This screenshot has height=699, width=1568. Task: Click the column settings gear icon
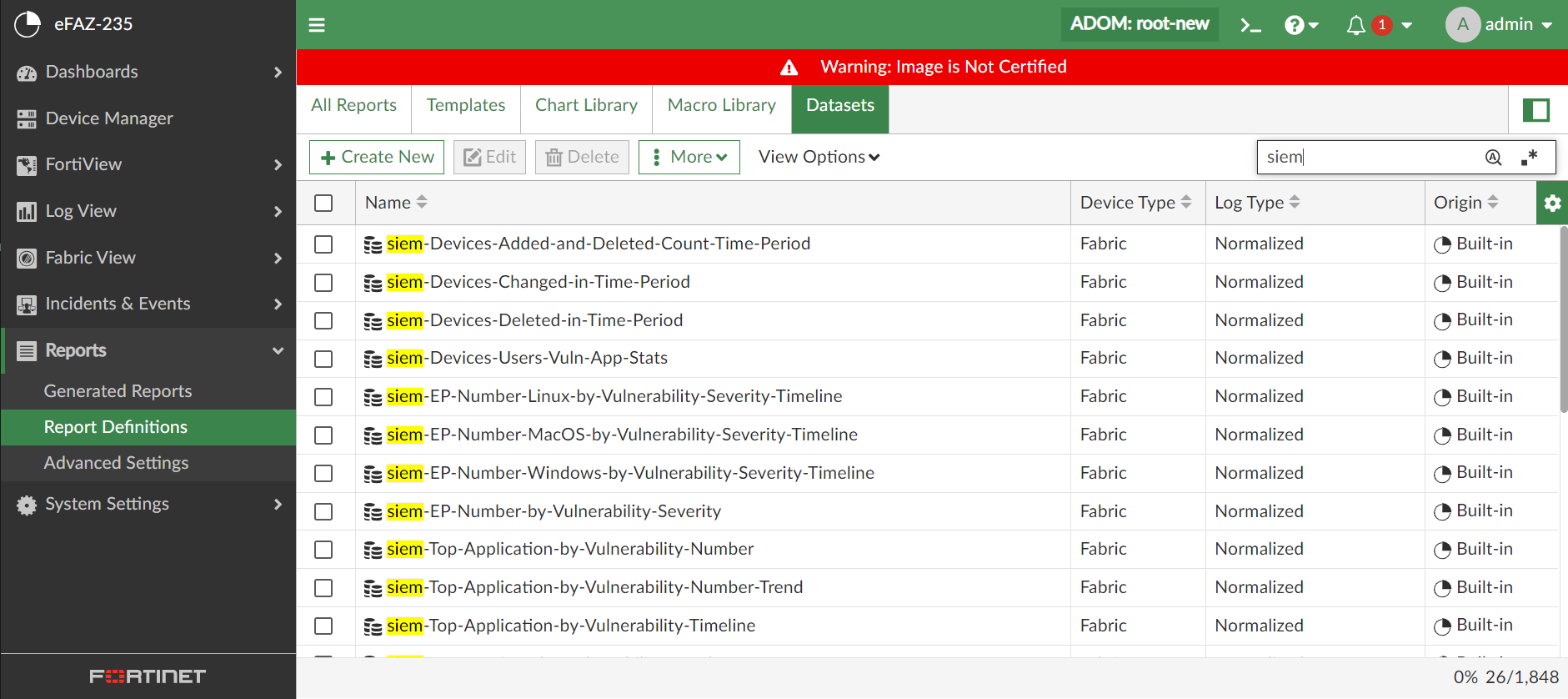tap(1551, 203)
